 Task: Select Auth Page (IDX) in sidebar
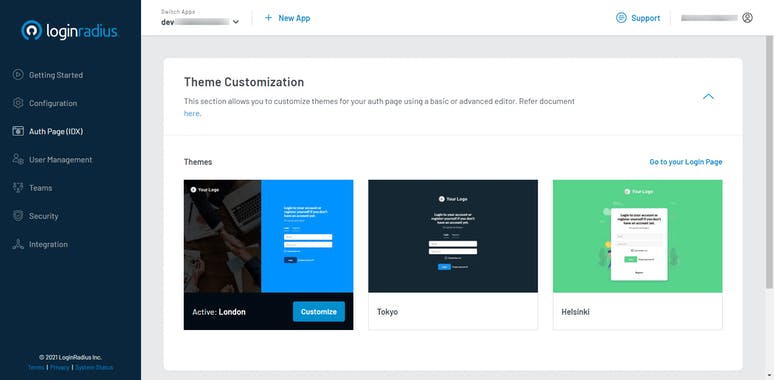(x=56, y=132)
